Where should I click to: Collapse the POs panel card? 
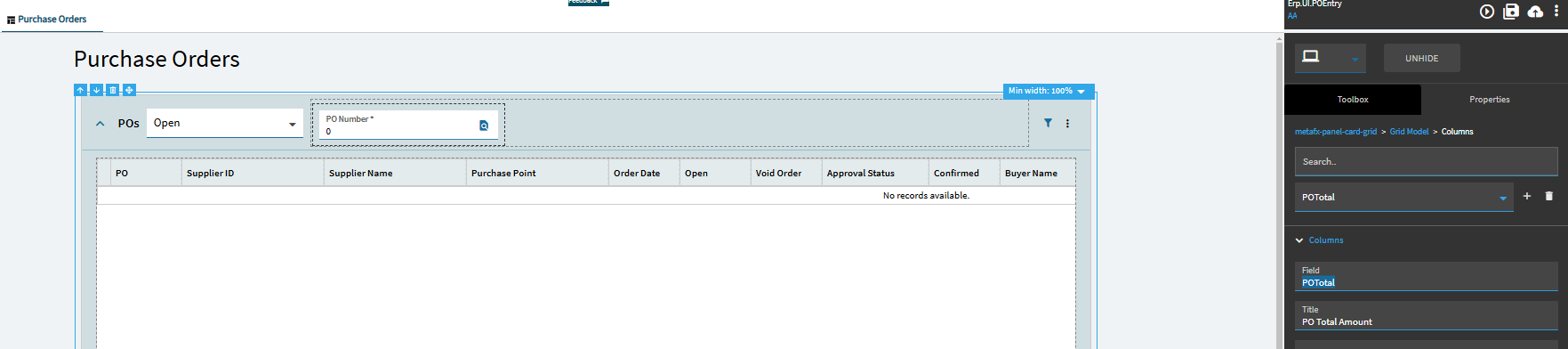(101, 124)
